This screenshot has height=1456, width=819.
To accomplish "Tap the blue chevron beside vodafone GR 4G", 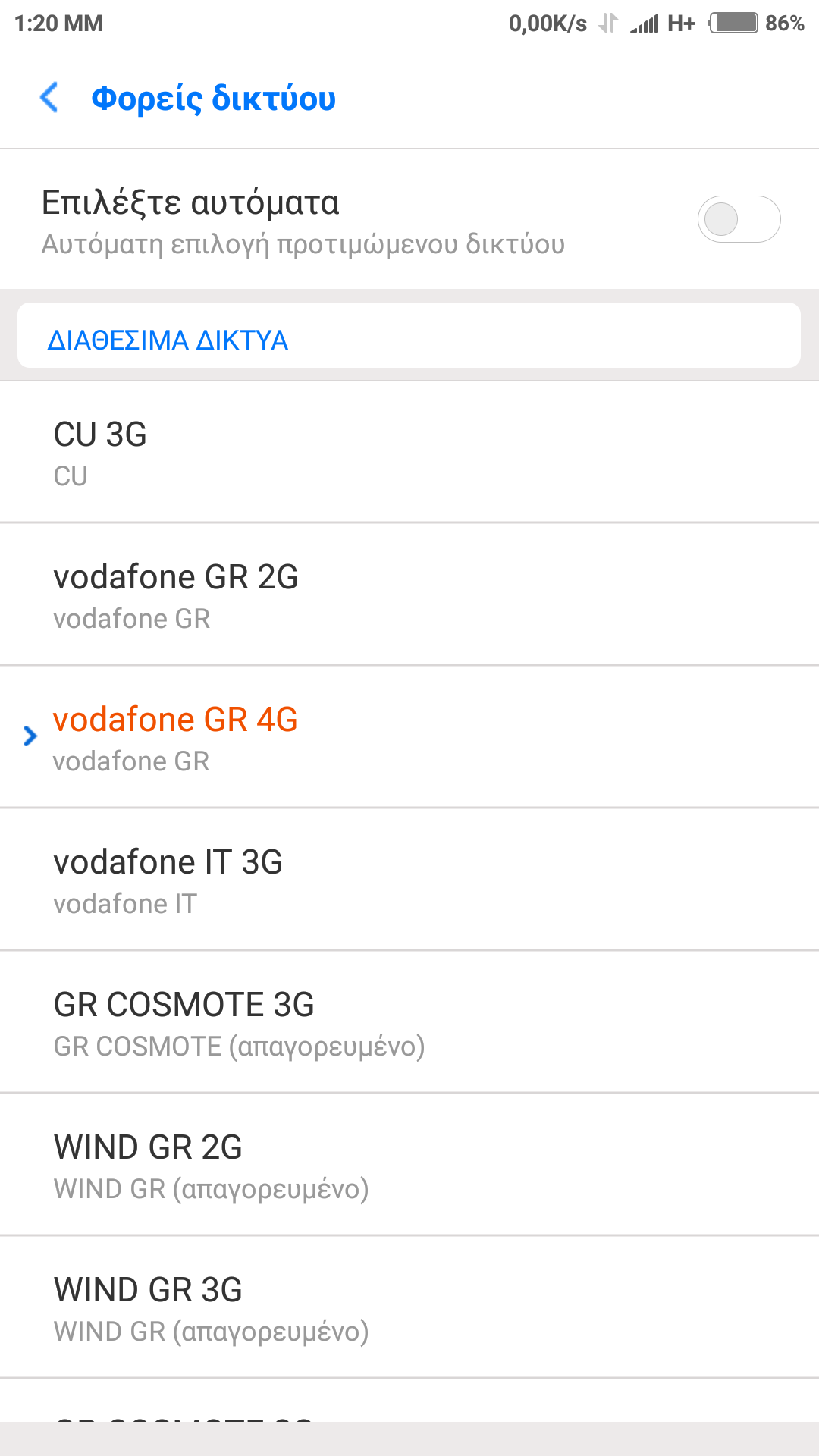I will pos(30,736).
